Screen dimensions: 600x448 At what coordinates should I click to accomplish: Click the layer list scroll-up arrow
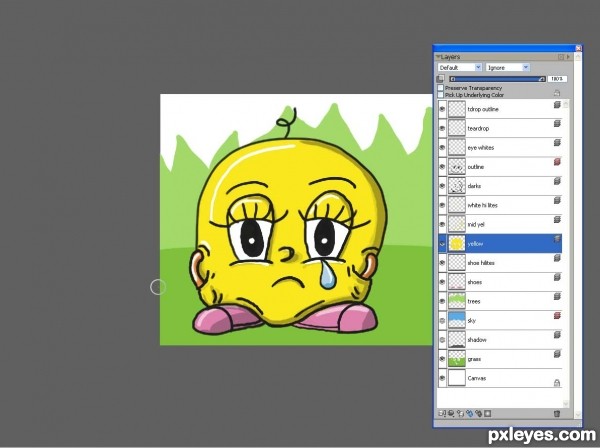pos(566,104)
